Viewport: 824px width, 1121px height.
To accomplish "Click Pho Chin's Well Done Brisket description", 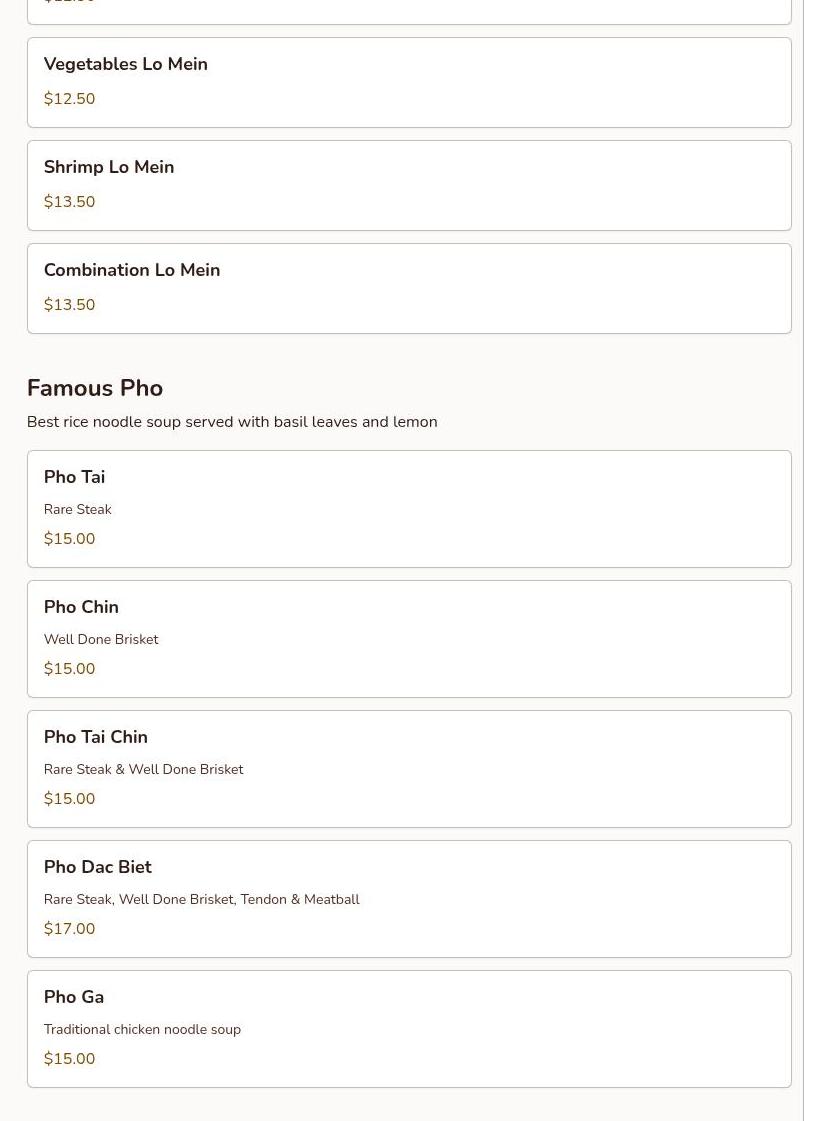I will tap(101, 639).
